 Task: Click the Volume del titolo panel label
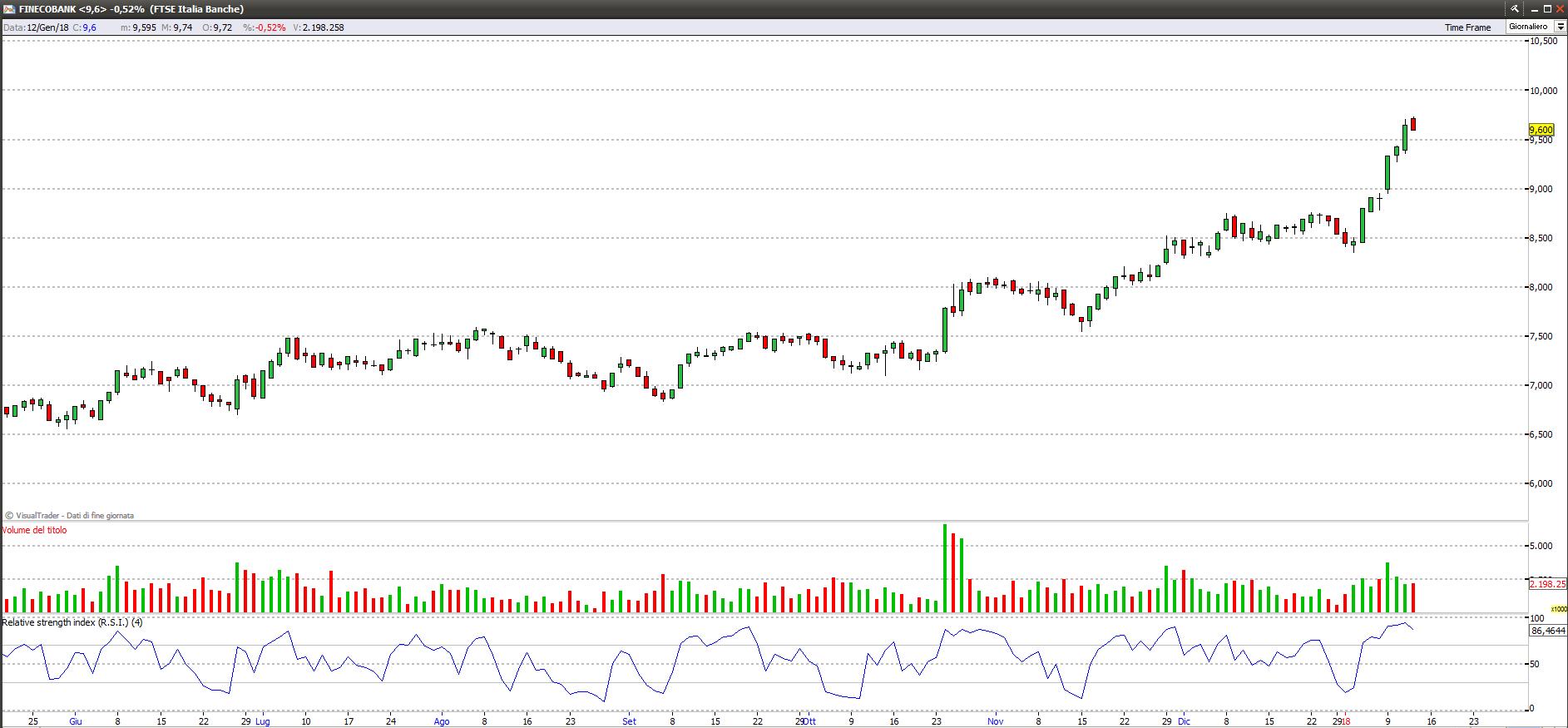(34, 530)
